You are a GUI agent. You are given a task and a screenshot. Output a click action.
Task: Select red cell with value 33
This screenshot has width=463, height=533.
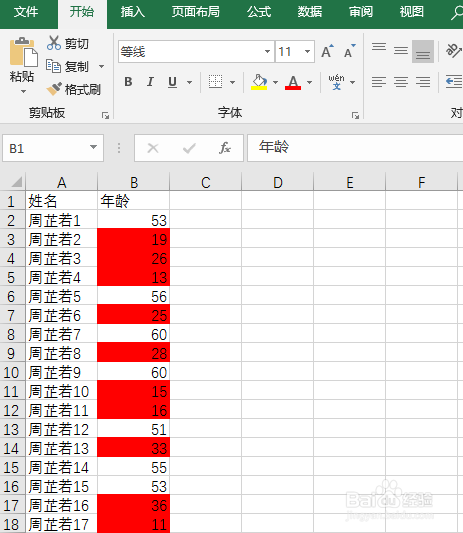point(134,448)
